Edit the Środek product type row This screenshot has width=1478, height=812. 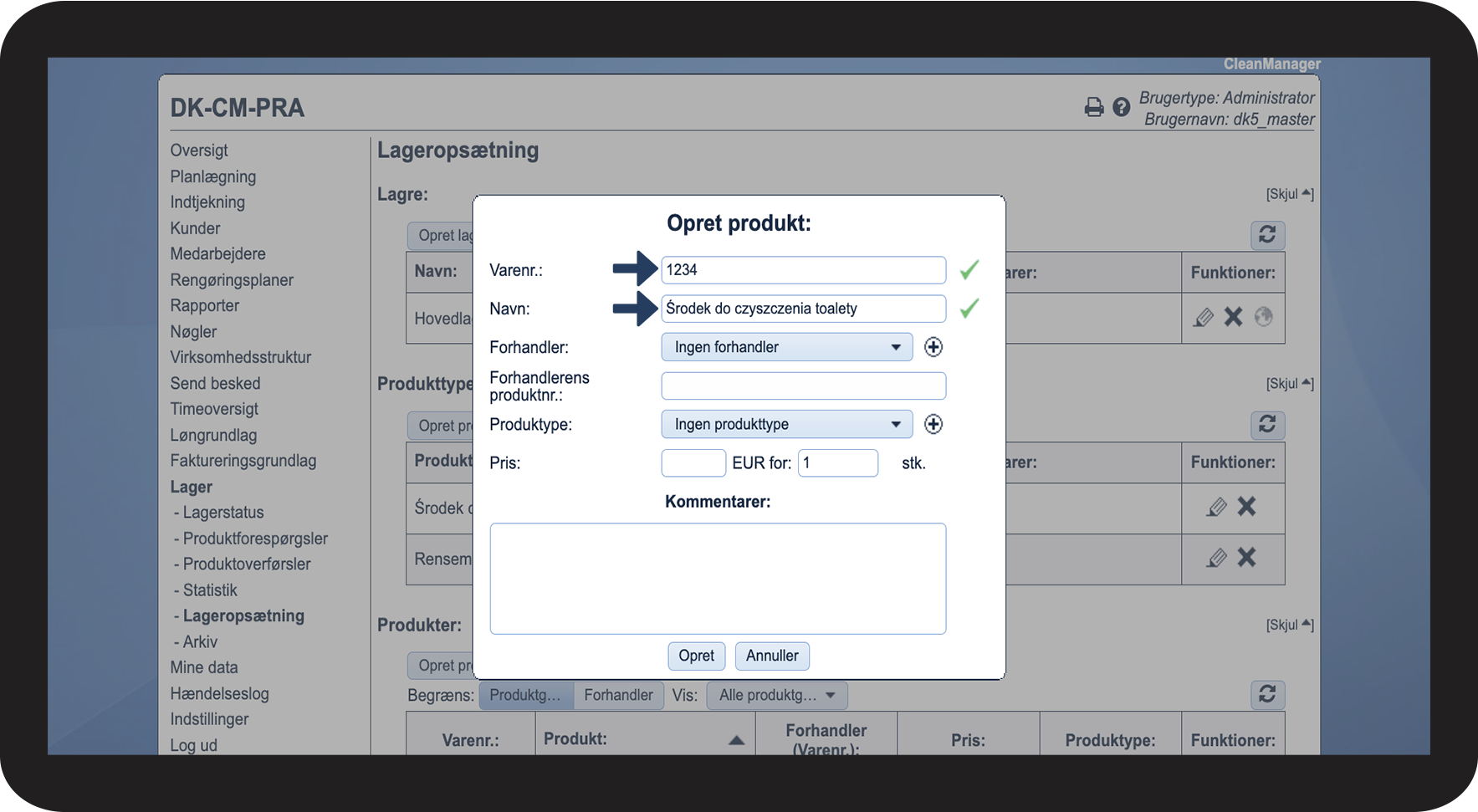1217,507
